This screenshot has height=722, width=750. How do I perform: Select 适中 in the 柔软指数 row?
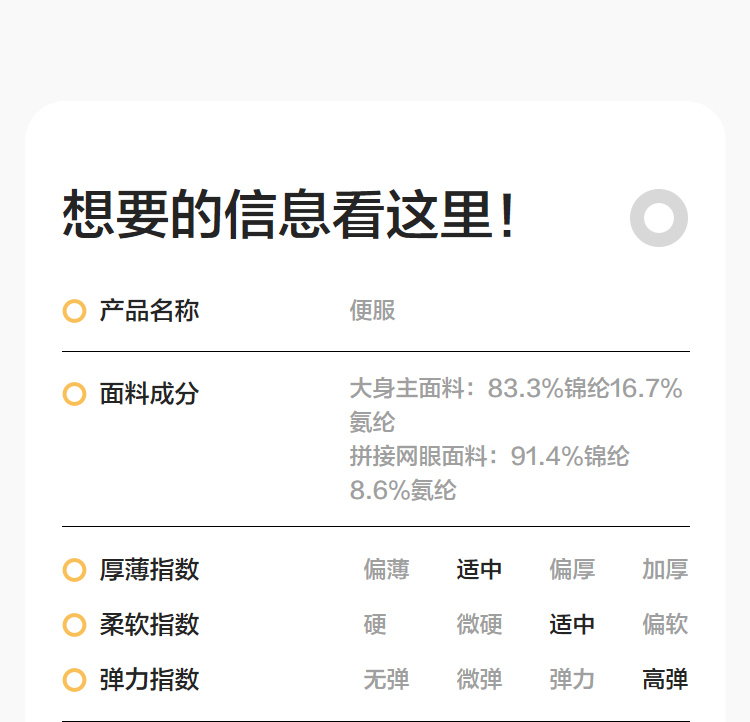[572, 625]
